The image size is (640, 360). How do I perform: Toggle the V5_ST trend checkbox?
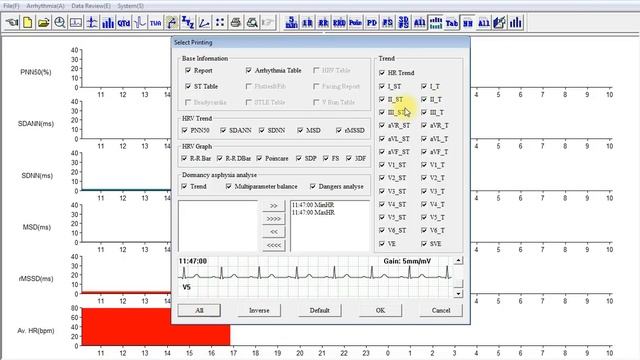click(382, 217)
